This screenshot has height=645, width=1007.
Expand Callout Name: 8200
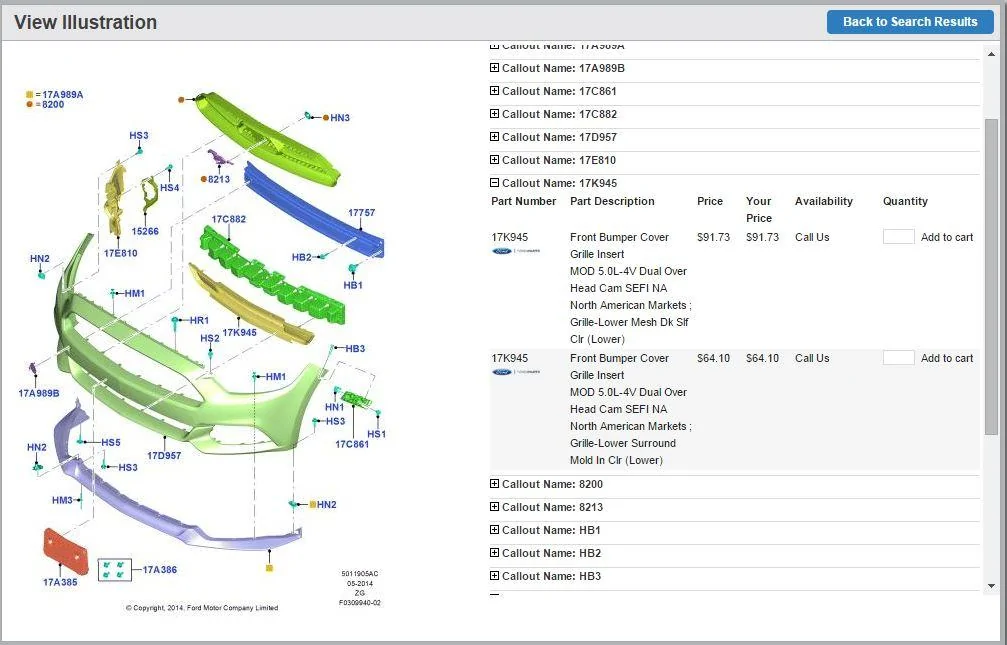tap(494, 484)
